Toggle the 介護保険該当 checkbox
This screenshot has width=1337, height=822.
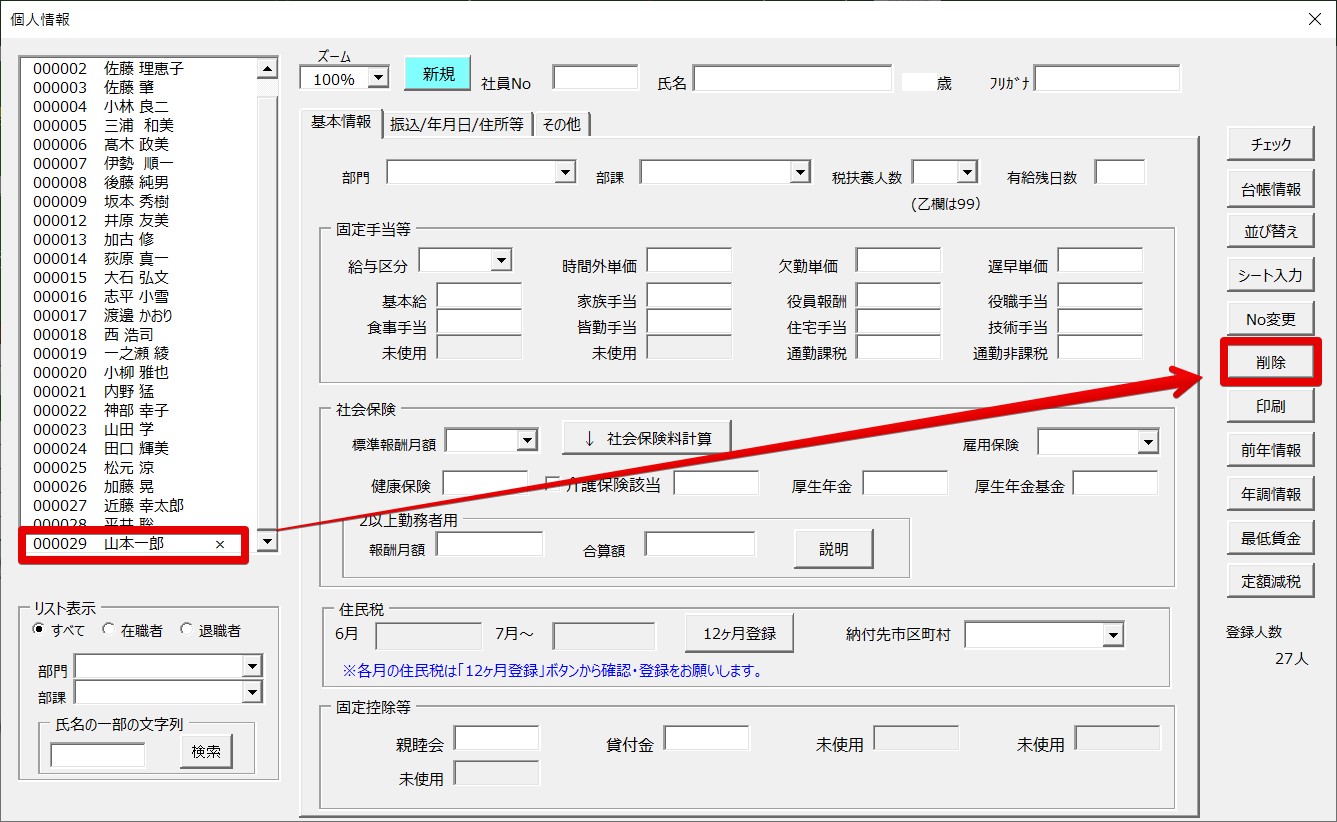click(553, 485)
